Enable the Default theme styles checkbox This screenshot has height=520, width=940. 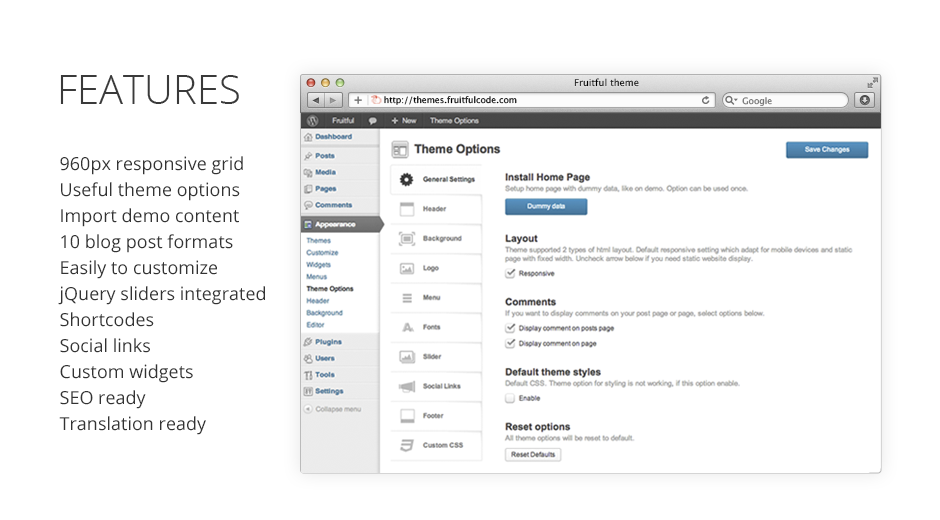511,398
